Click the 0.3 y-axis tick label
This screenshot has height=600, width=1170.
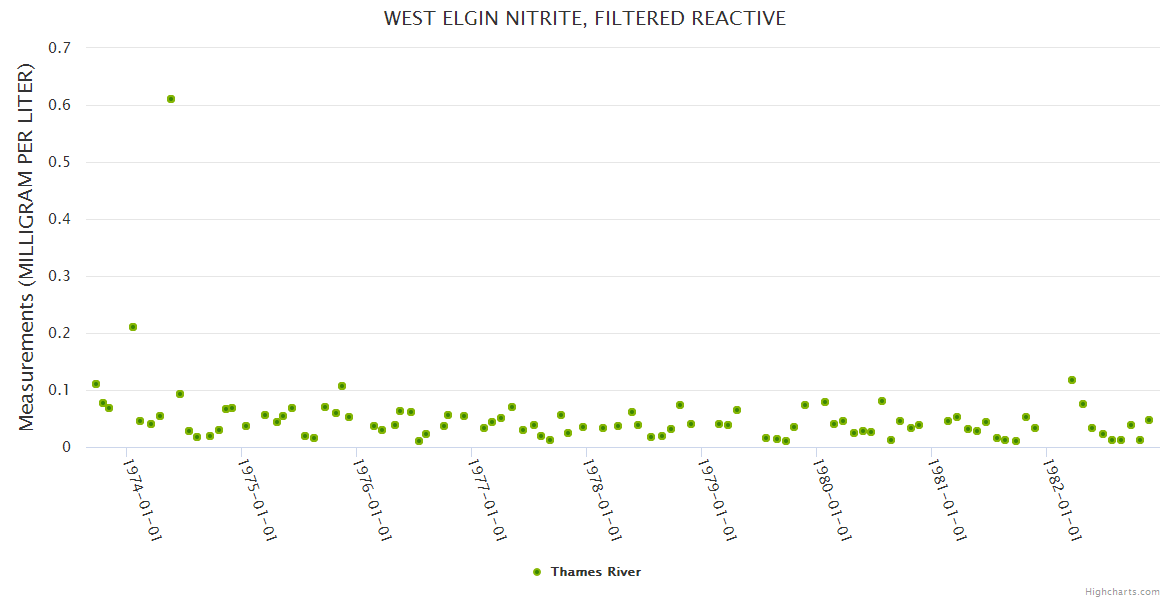(60, 276)
